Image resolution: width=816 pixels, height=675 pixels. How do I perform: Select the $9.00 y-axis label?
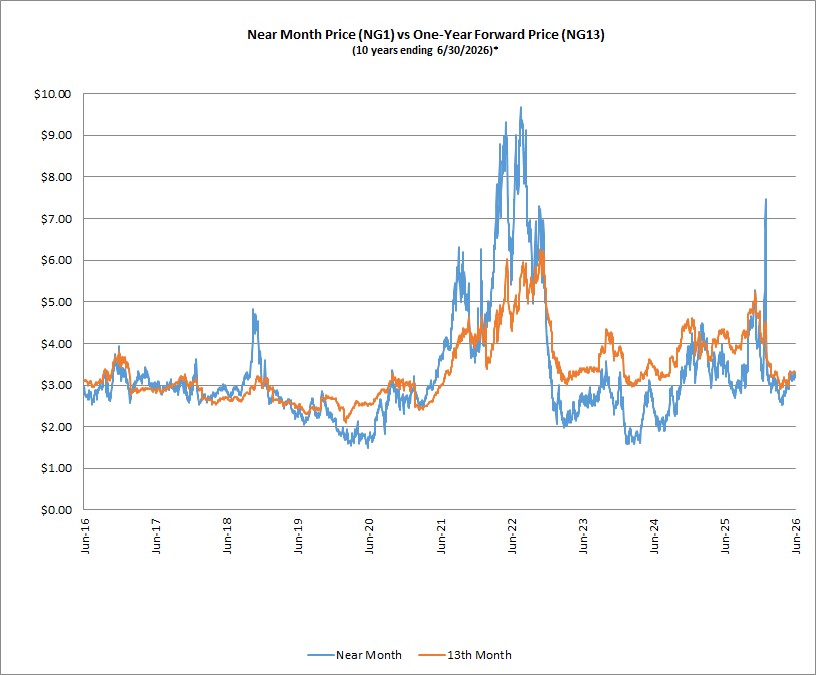click(56, 135)
